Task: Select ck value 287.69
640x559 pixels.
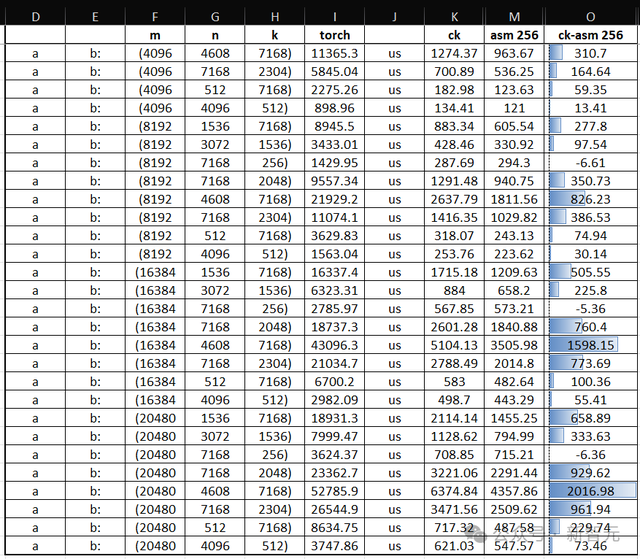Action: 454,163
